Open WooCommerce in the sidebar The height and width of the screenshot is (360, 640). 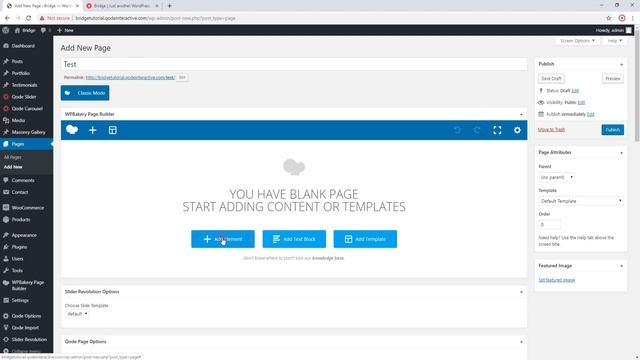tap(27, 207)
